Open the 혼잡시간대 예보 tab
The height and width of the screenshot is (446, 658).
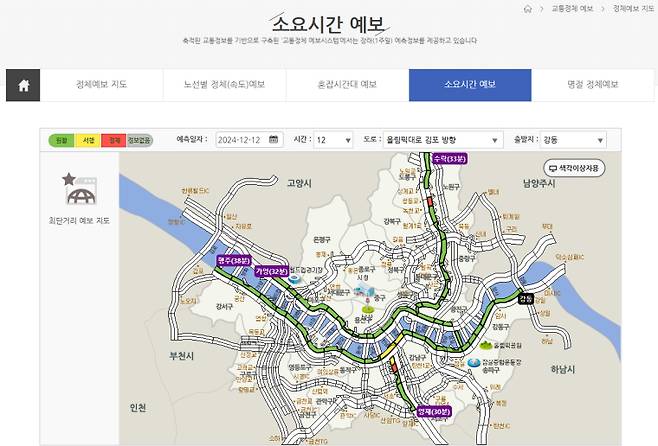click(347, 85)
